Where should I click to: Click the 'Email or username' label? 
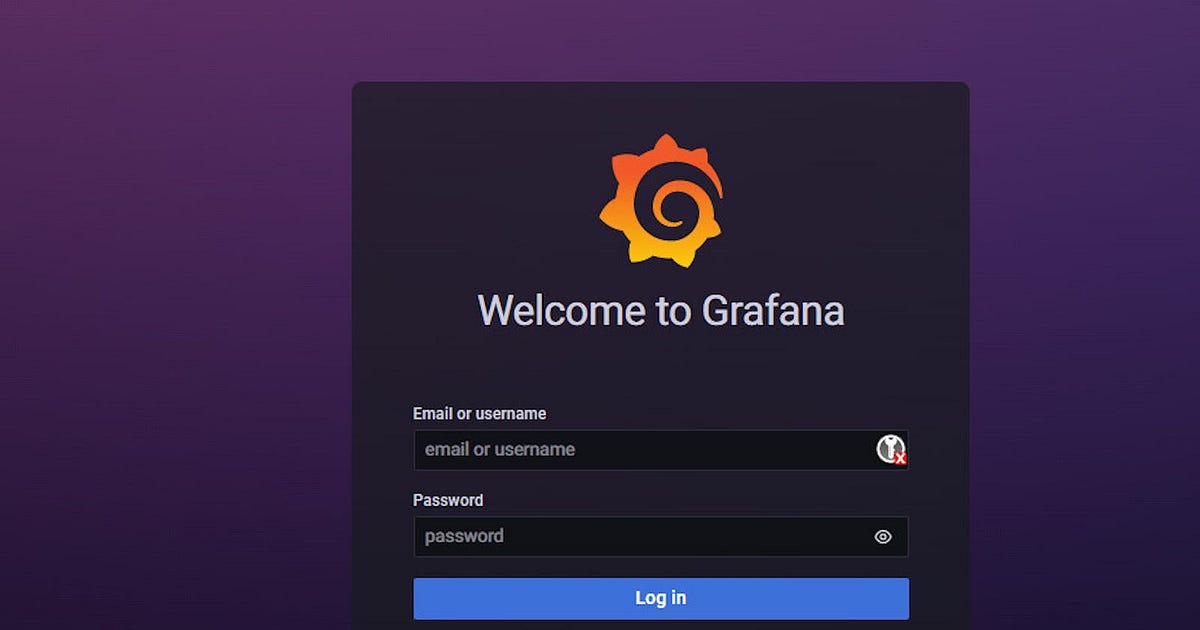[480, 413]
